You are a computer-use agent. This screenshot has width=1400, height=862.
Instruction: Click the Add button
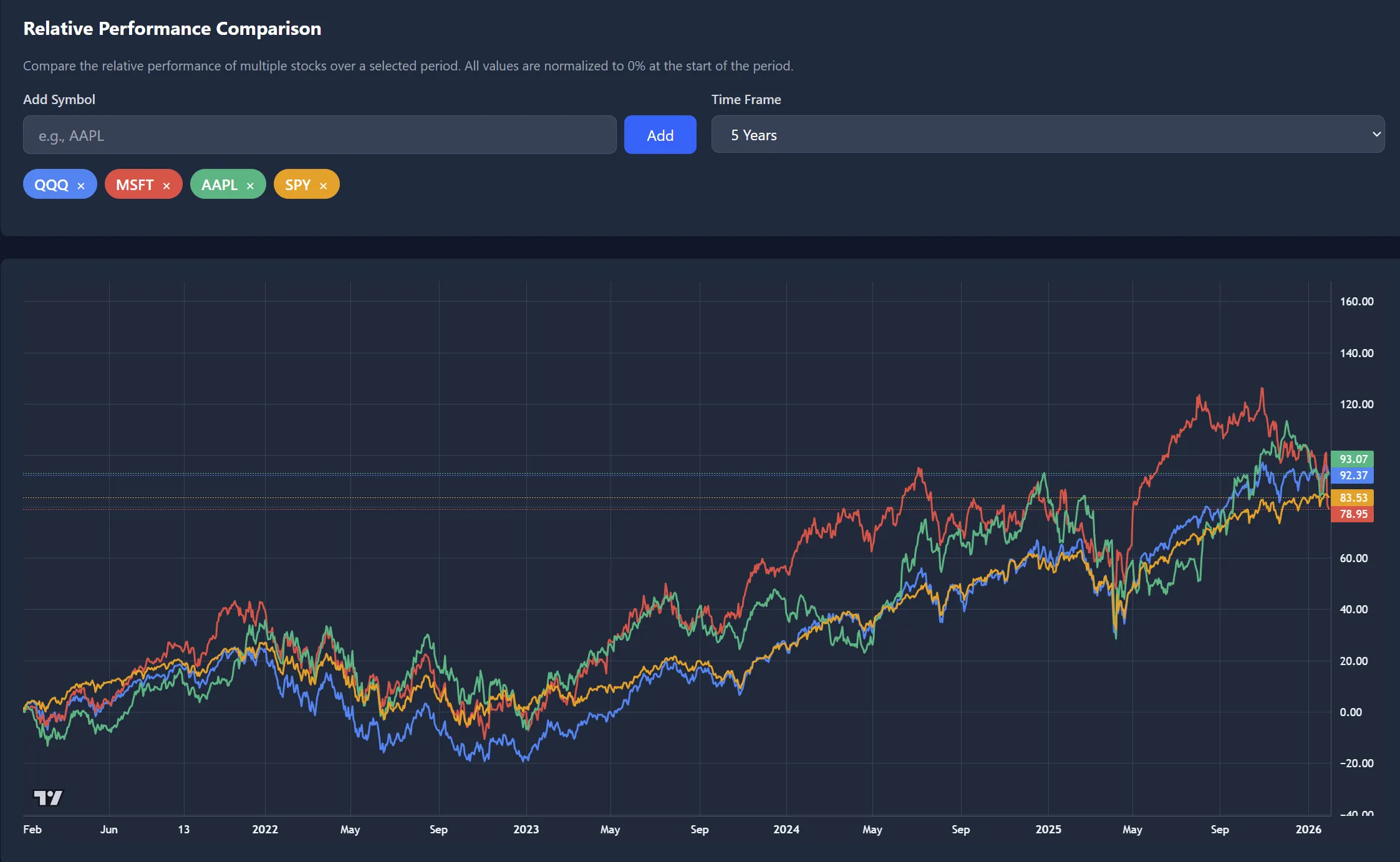coord(660,135)
